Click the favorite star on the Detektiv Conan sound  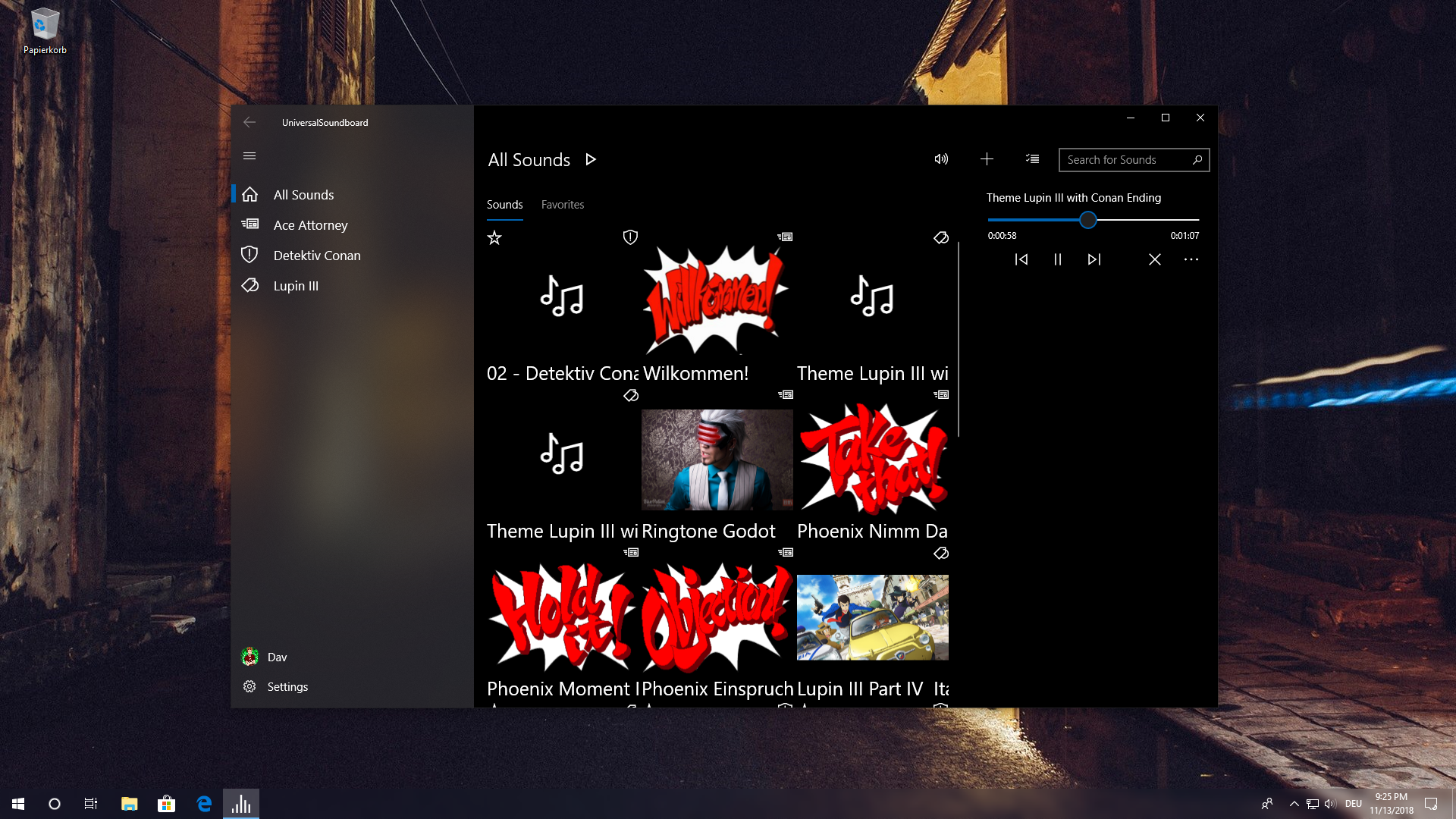(494, 238)
